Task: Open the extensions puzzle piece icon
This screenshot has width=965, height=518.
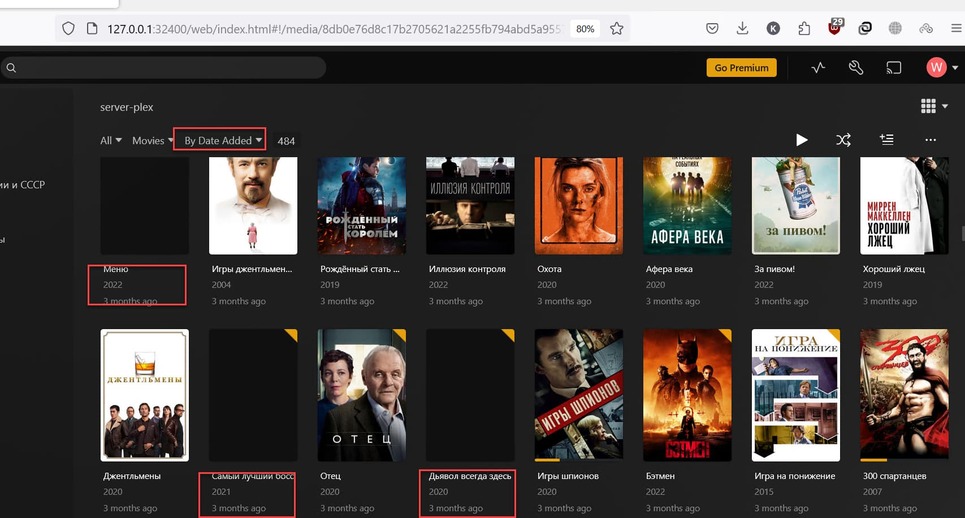Action: [x=804, y=28]
